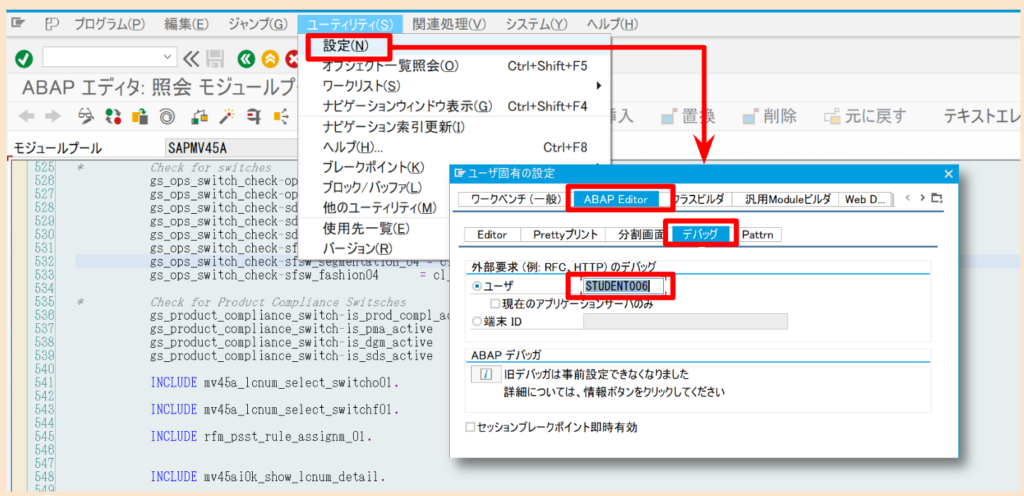
Task: Open ブロック/バッファ(L) submenu entry
Action: pos(374,187)
